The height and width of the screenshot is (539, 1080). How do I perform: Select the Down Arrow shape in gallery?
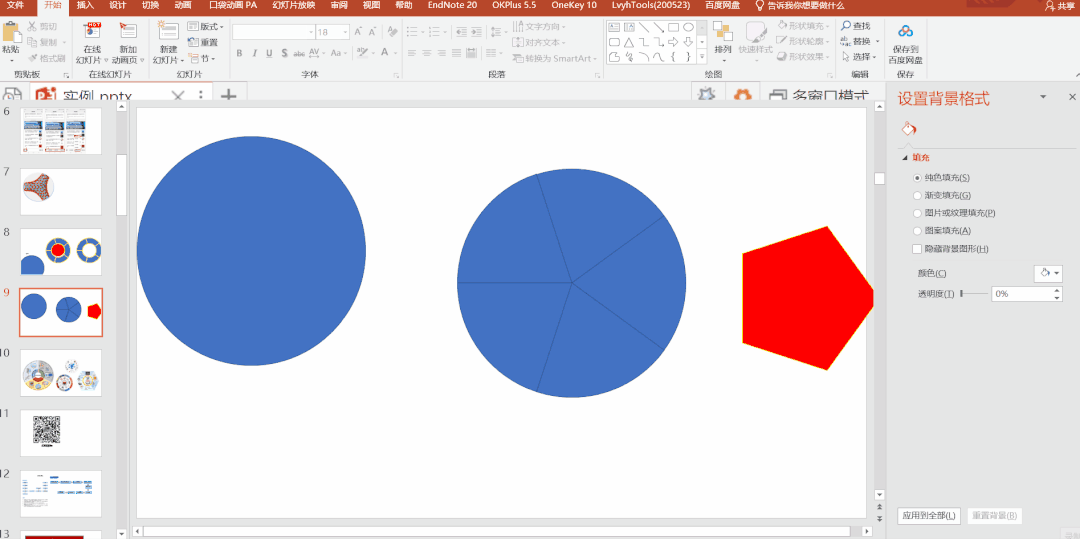point(688,42)
